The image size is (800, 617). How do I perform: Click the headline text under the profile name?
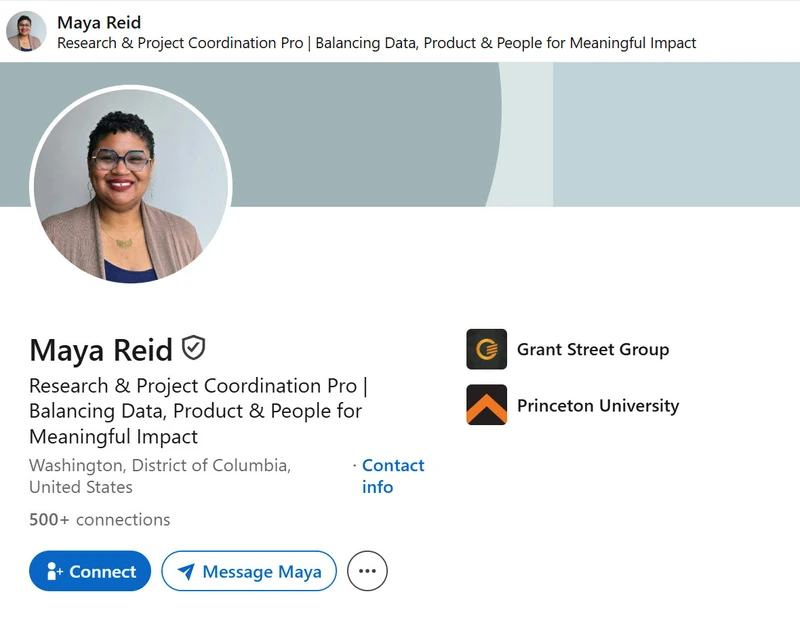pos(198,411)
